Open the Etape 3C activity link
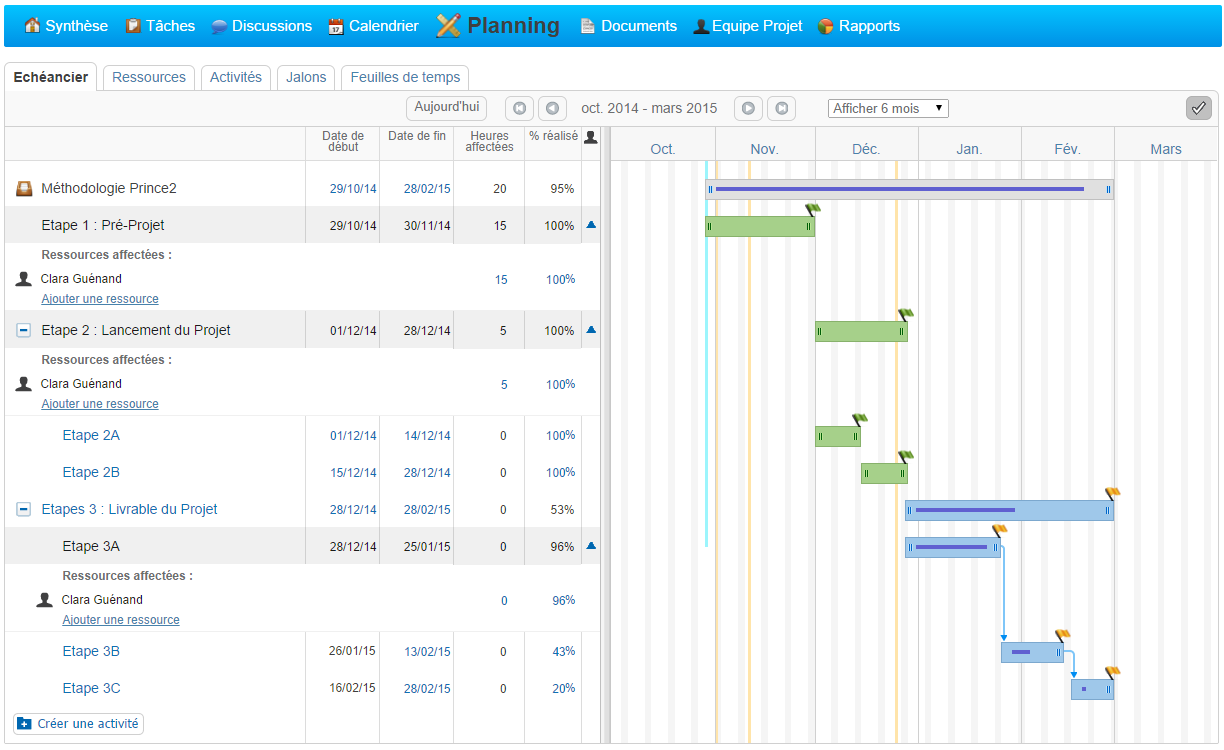Image resolution: width=1224 pixels, height=750 pixels. [x=91, y=688]
